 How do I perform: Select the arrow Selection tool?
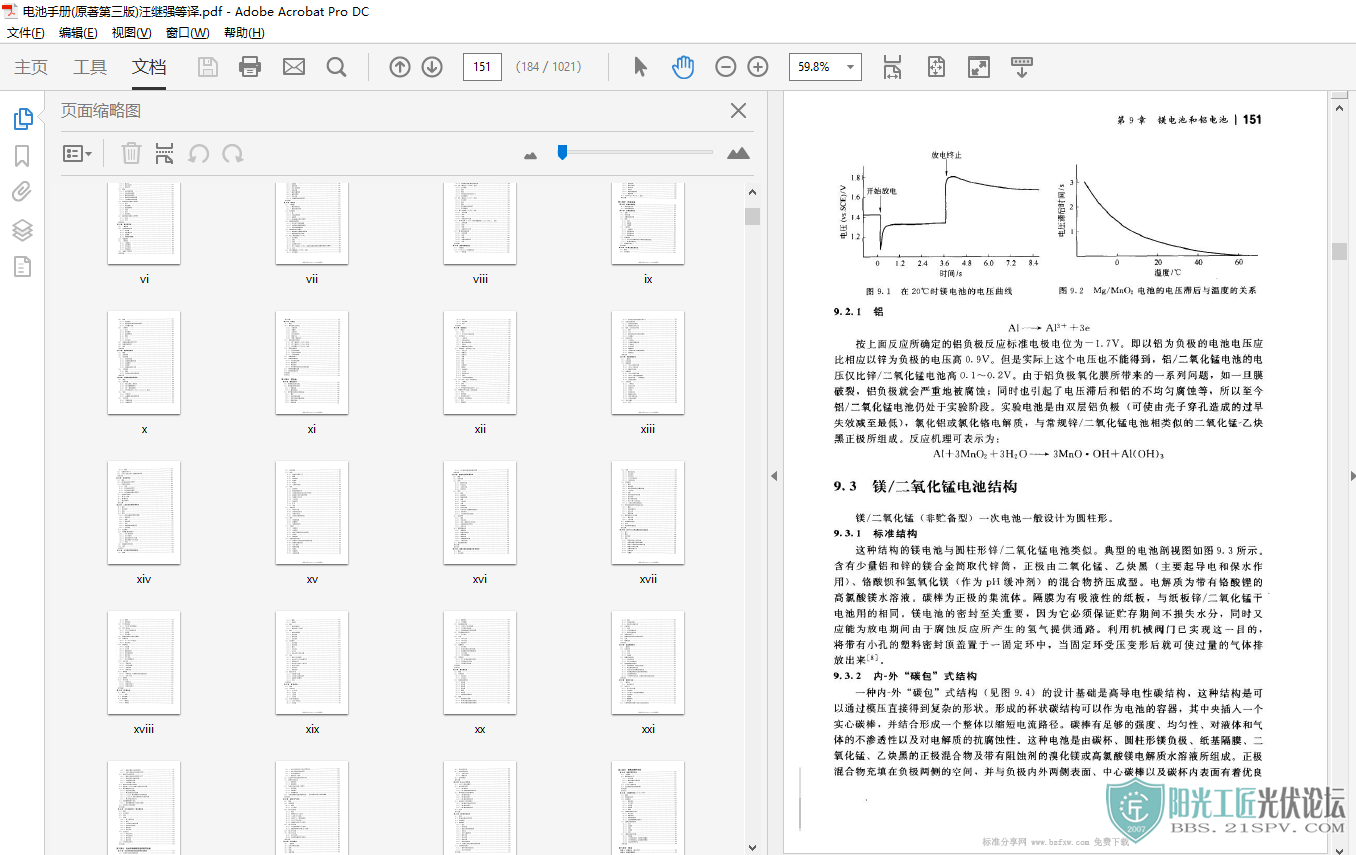click(641, 67)
